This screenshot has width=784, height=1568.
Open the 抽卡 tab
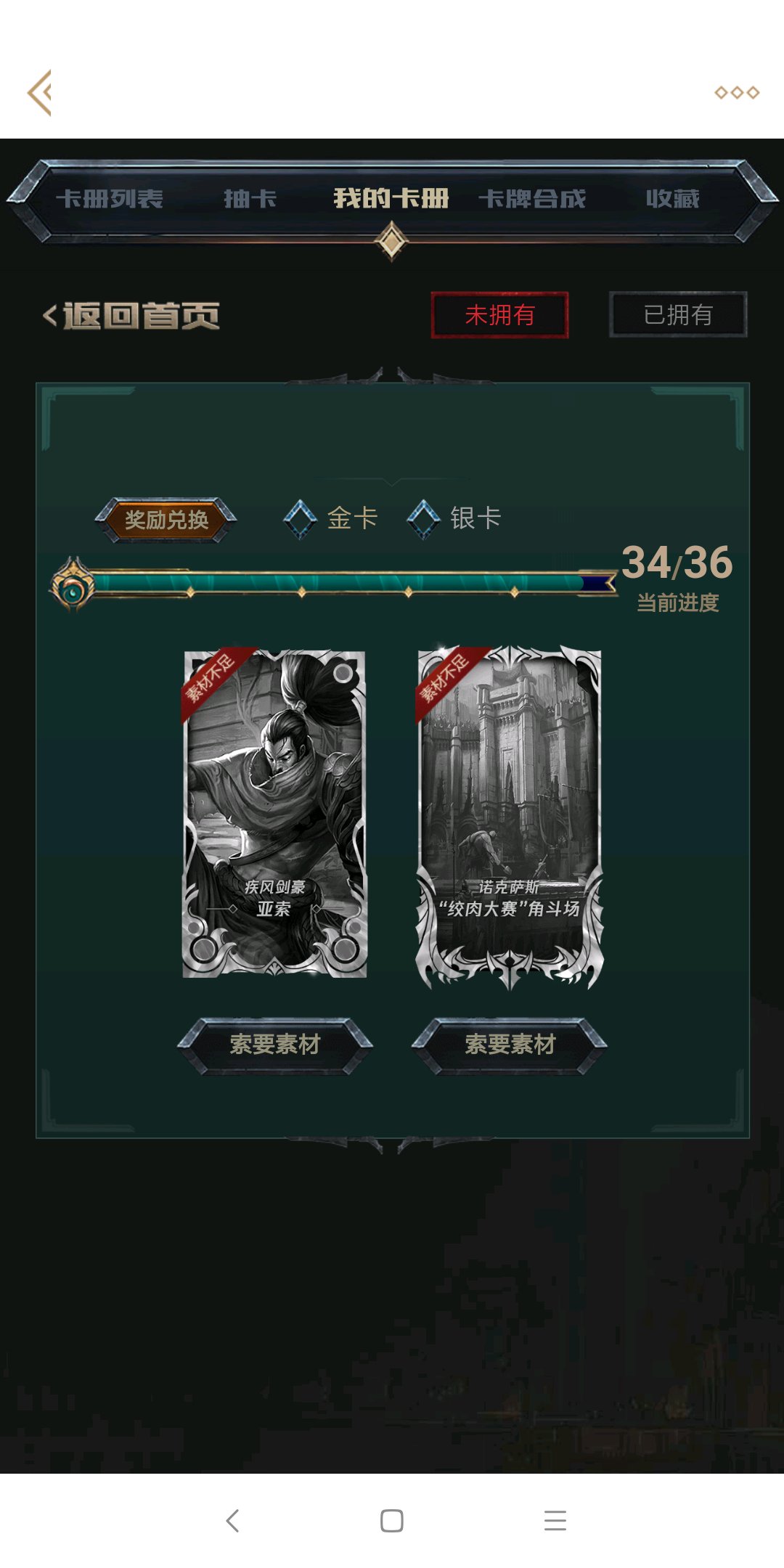click(x=250, y=198)
